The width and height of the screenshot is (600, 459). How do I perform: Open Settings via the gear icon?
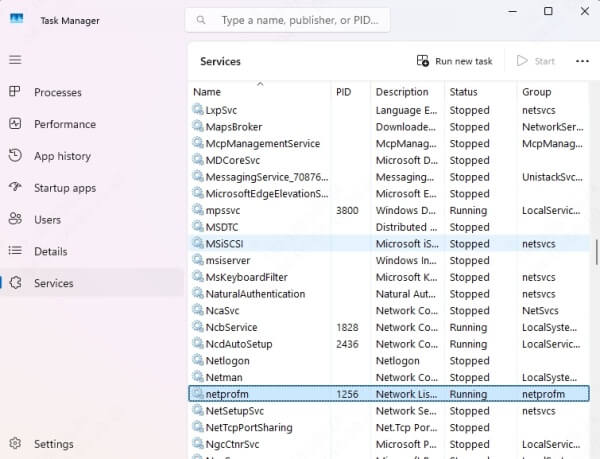coord(15,444)
